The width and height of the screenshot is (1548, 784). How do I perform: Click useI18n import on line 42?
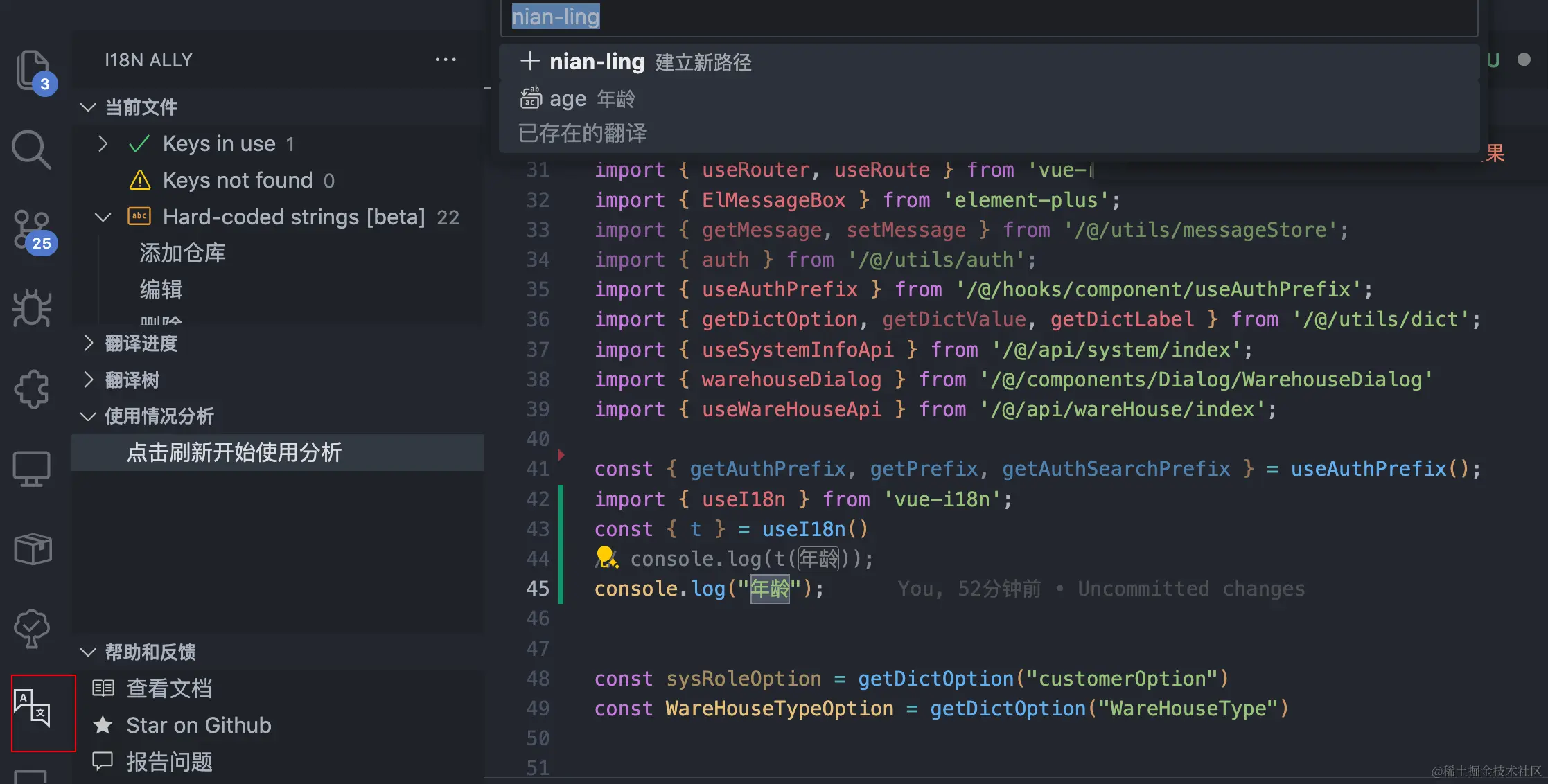click(x=744, y=499)
